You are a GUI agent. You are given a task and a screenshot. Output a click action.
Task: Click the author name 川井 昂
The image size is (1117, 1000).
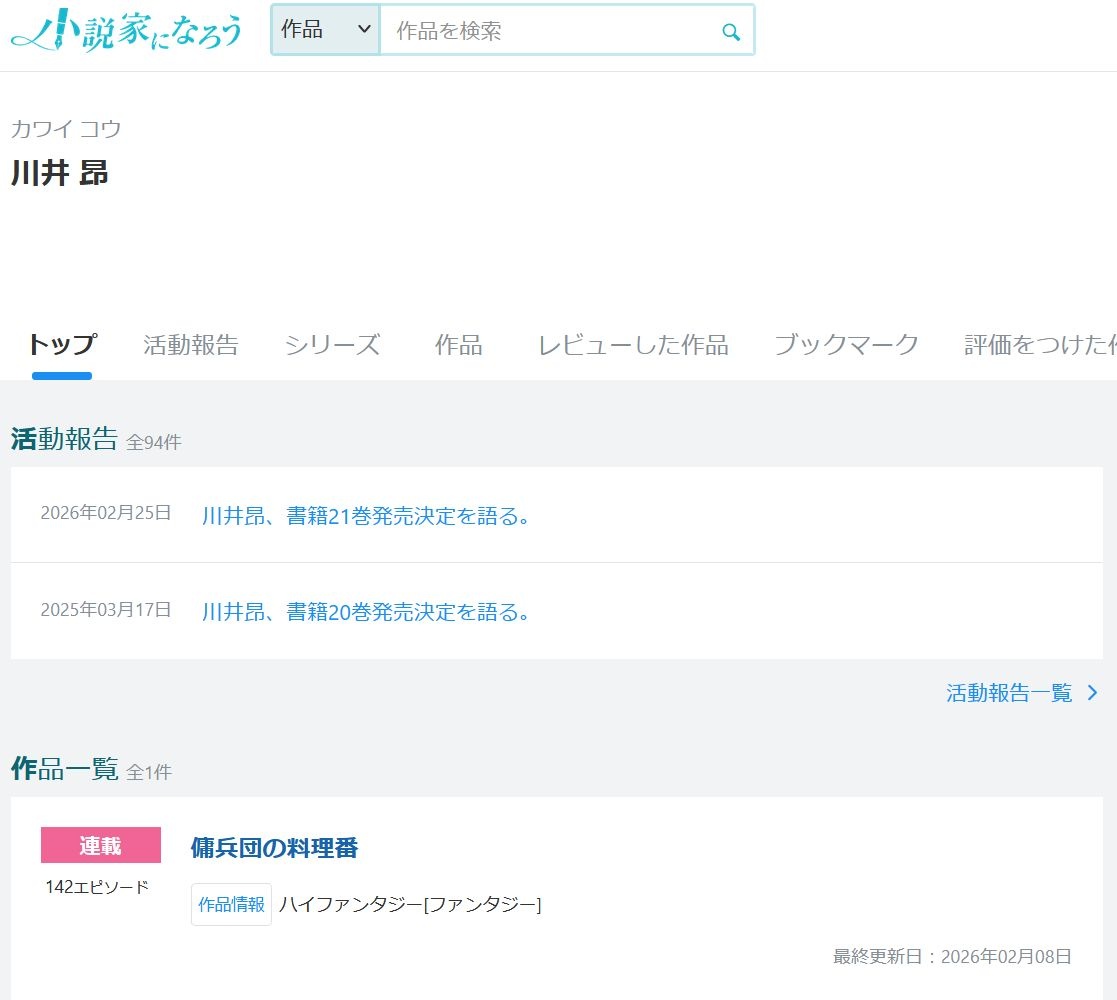[60, 173]
